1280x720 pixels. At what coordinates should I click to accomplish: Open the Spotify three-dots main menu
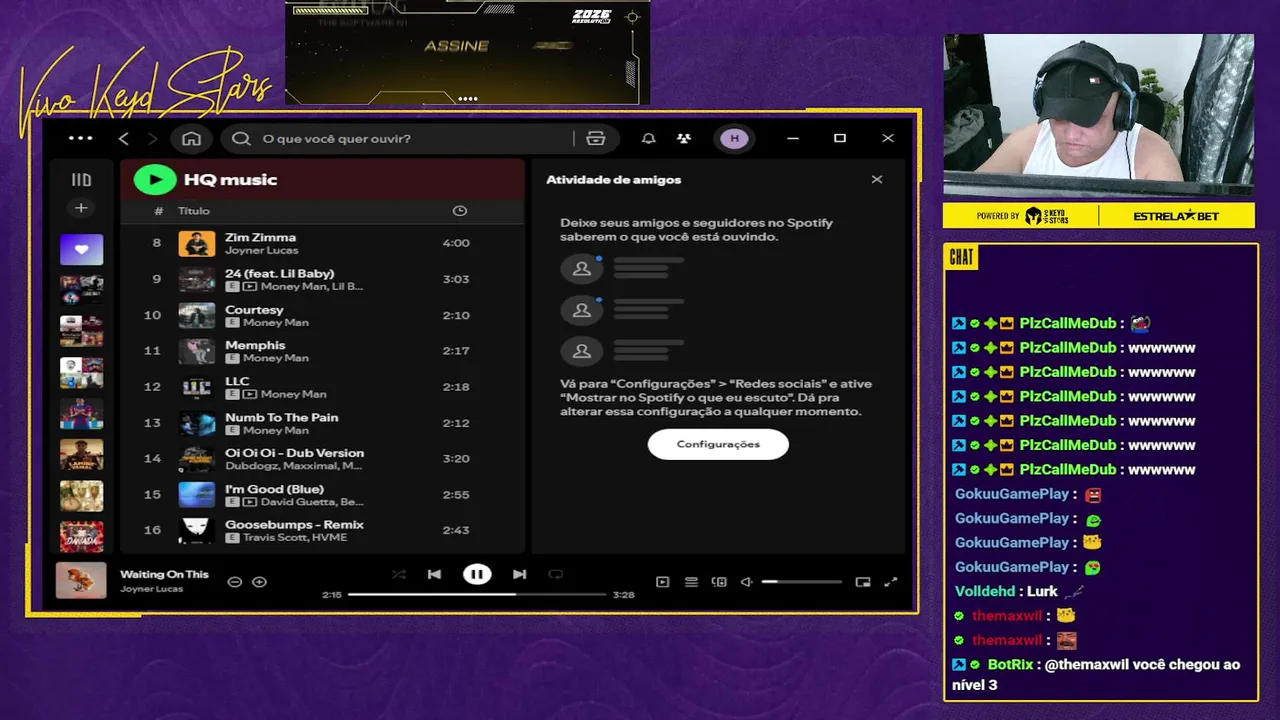(x=81, y=138)
